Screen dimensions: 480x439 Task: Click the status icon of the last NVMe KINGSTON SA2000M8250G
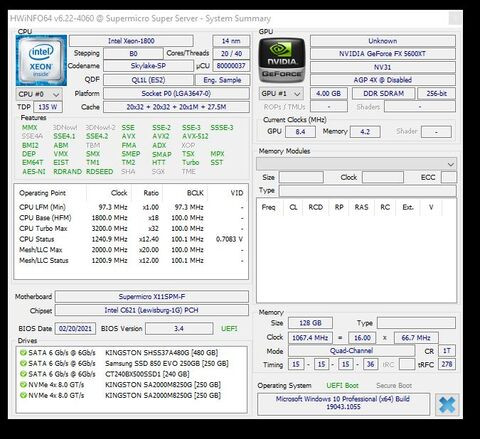23,395
